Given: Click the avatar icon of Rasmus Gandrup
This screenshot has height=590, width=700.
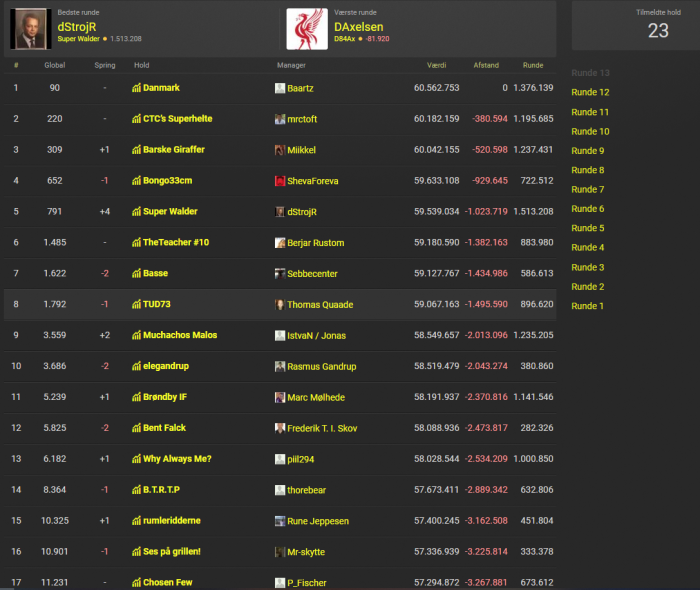Looking at the screenshot, I should tap(280, 366).
